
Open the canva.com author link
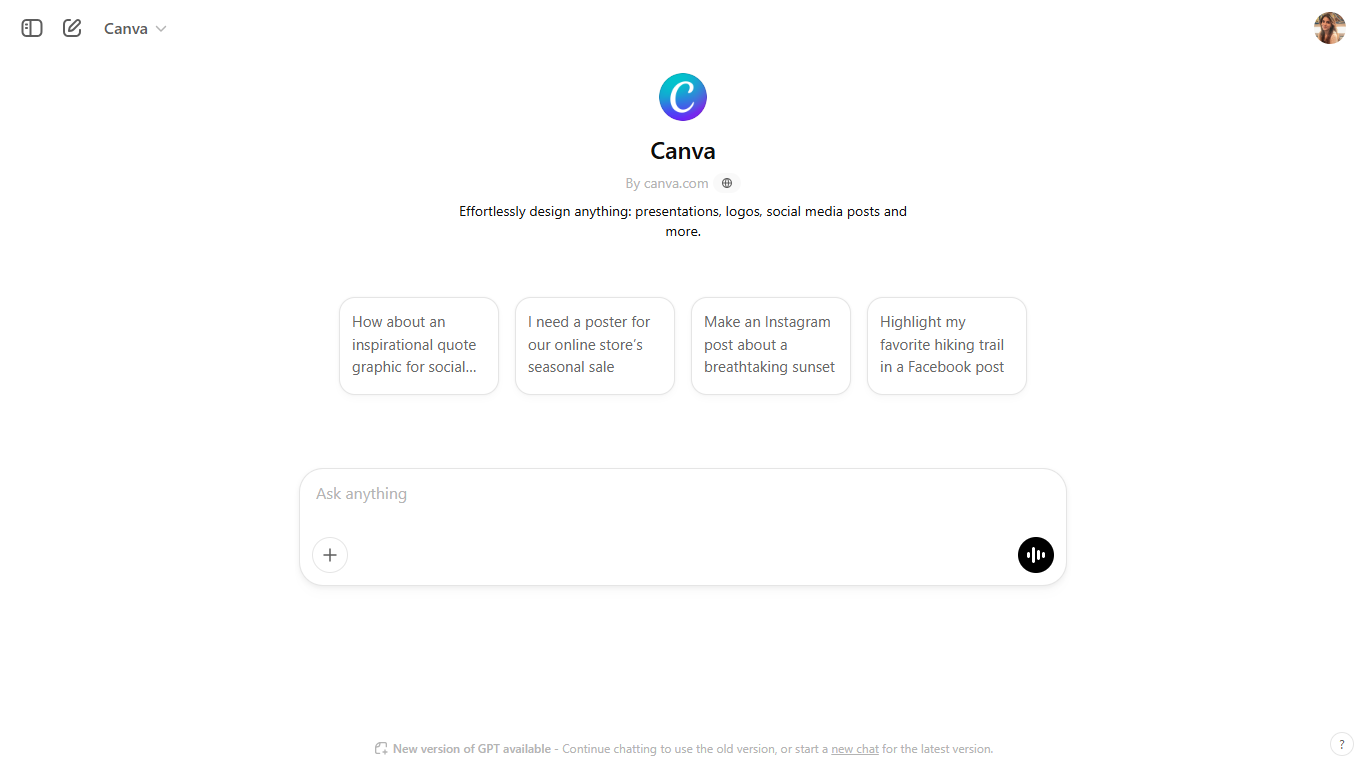667,183
